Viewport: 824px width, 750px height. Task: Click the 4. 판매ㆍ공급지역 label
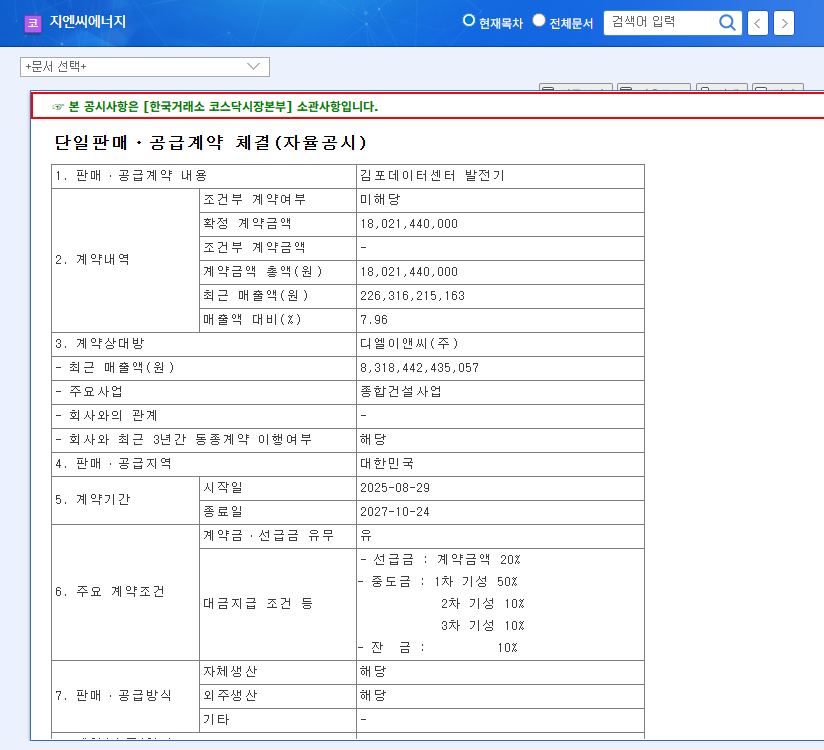pos(114,464)
